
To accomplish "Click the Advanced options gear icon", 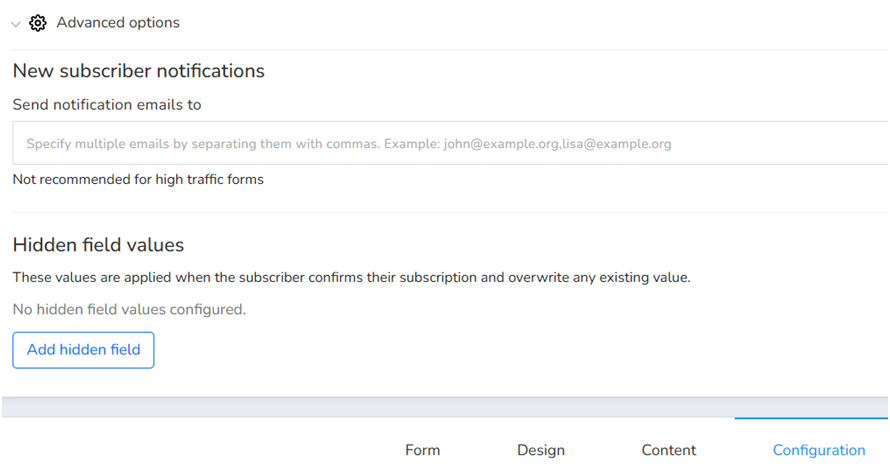I will [x=38, y=23].
